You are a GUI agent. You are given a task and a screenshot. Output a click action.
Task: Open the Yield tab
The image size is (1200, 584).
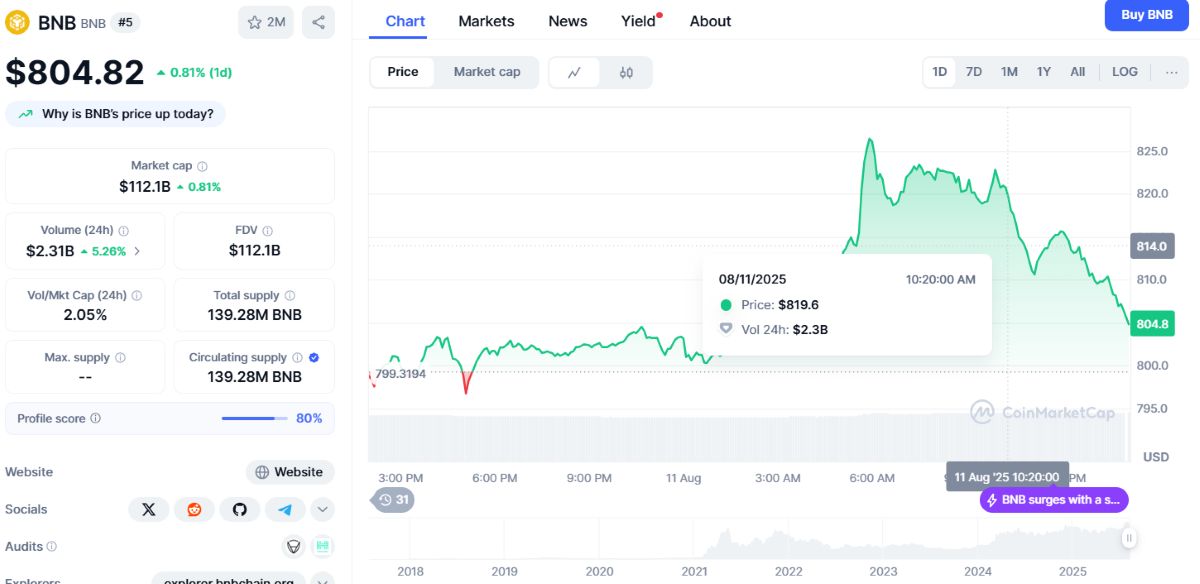click(640, 21)
